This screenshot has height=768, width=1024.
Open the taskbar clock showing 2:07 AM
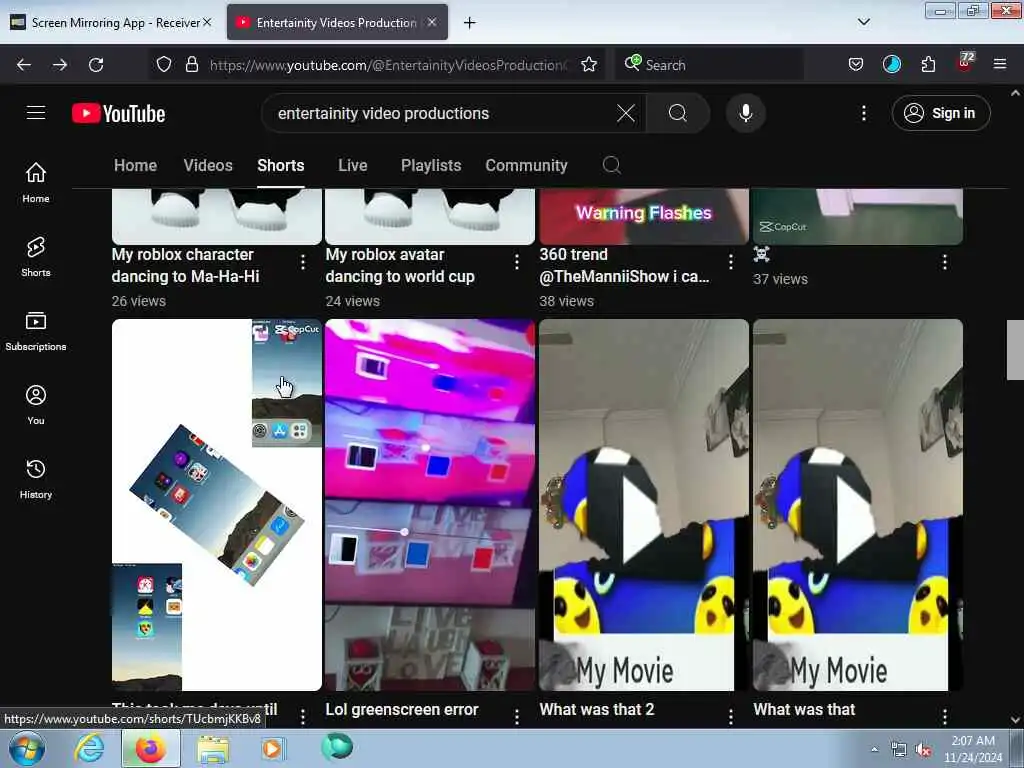click(x=972, y=749)
